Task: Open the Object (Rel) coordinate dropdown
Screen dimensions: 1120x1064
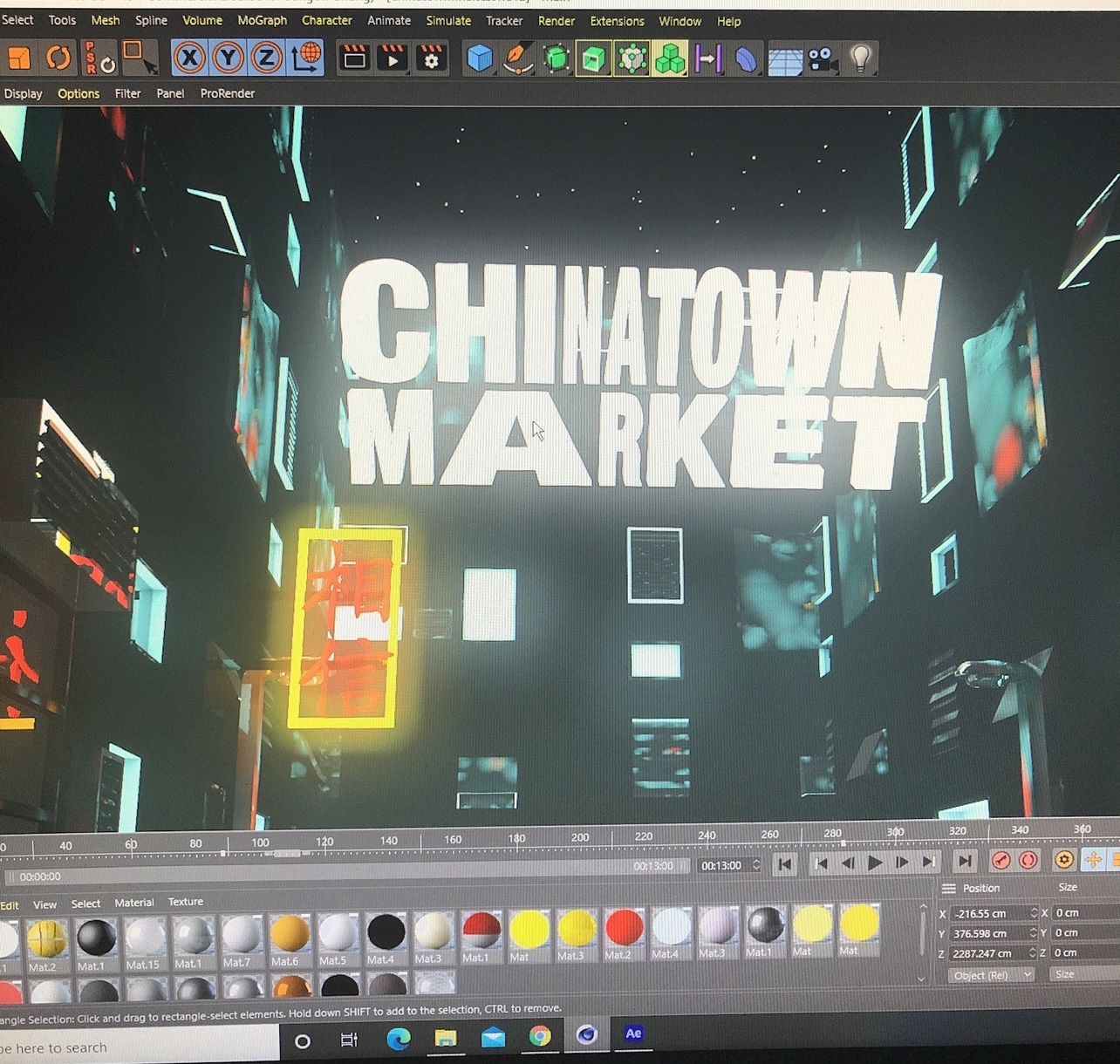Action: click(990, 975)
